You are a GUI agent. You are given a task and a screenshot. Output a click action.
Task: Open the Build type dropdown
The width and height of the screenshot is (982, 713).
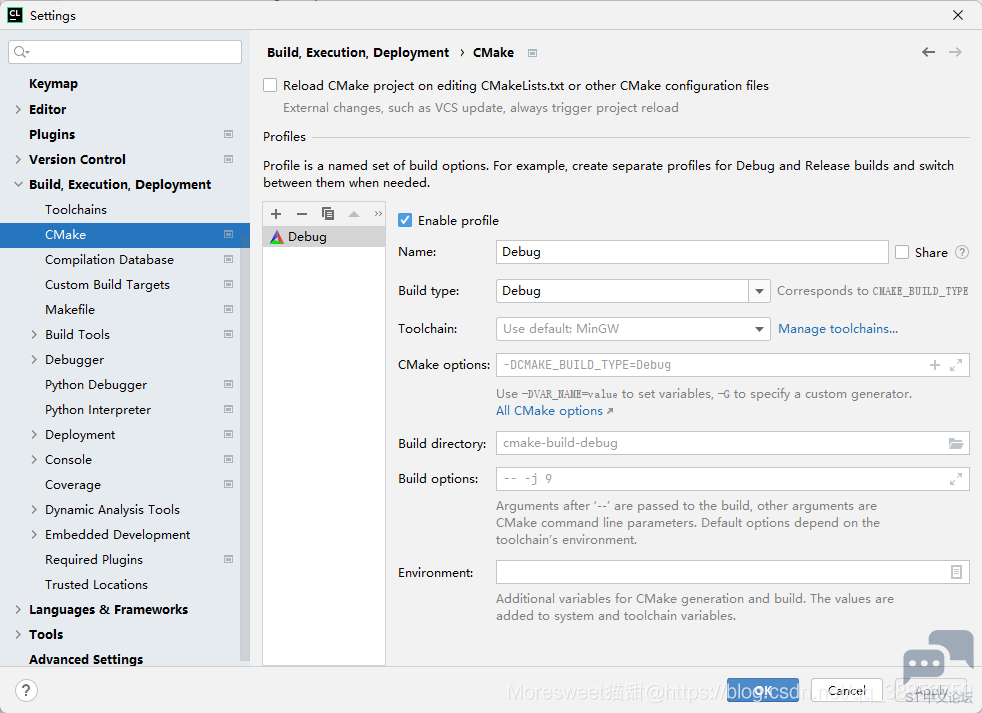click(x=759, y=291)
